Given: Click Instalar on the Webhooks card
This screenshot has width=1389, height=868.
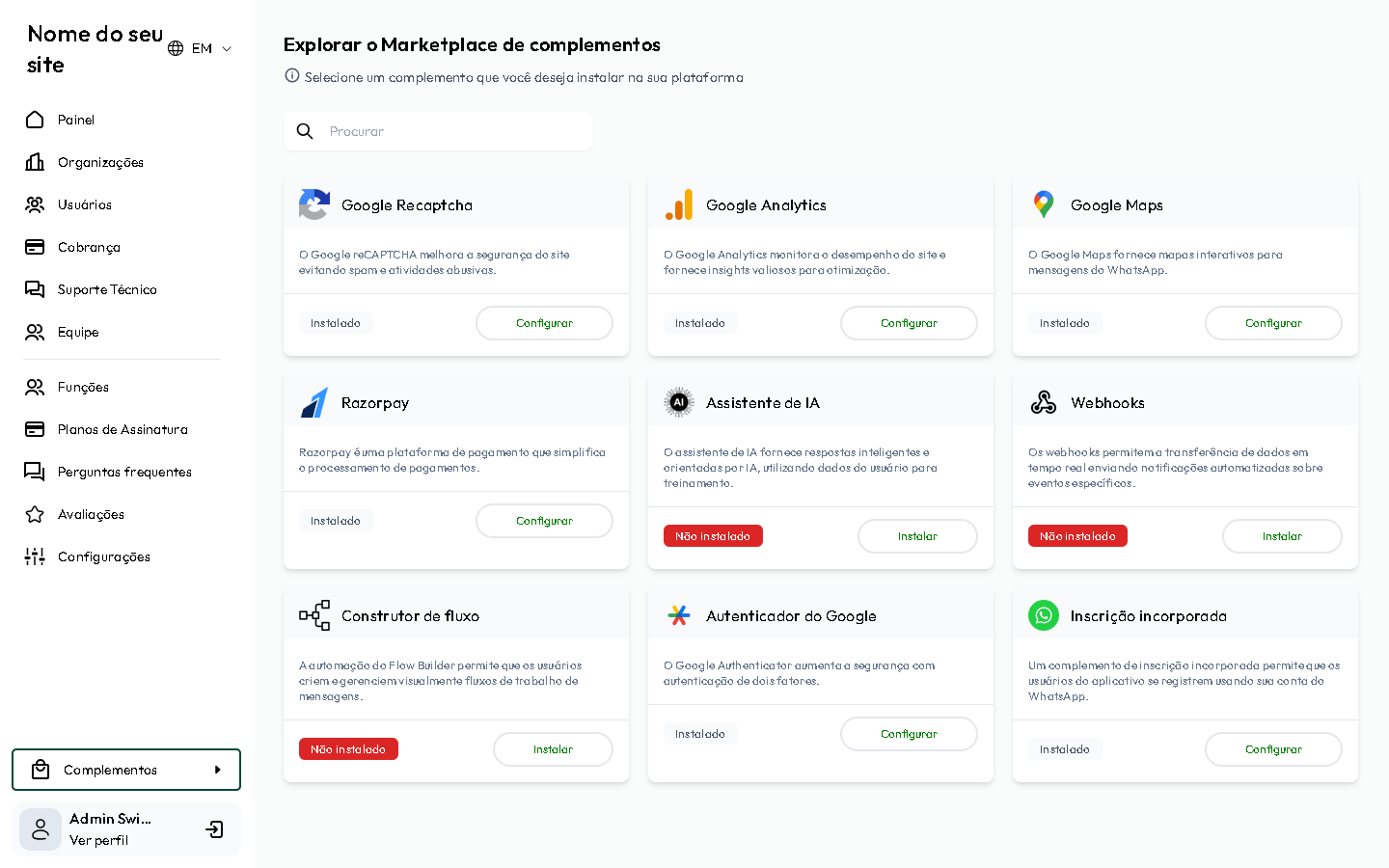Looking at the screenshot, I should tap(1282, 536).
